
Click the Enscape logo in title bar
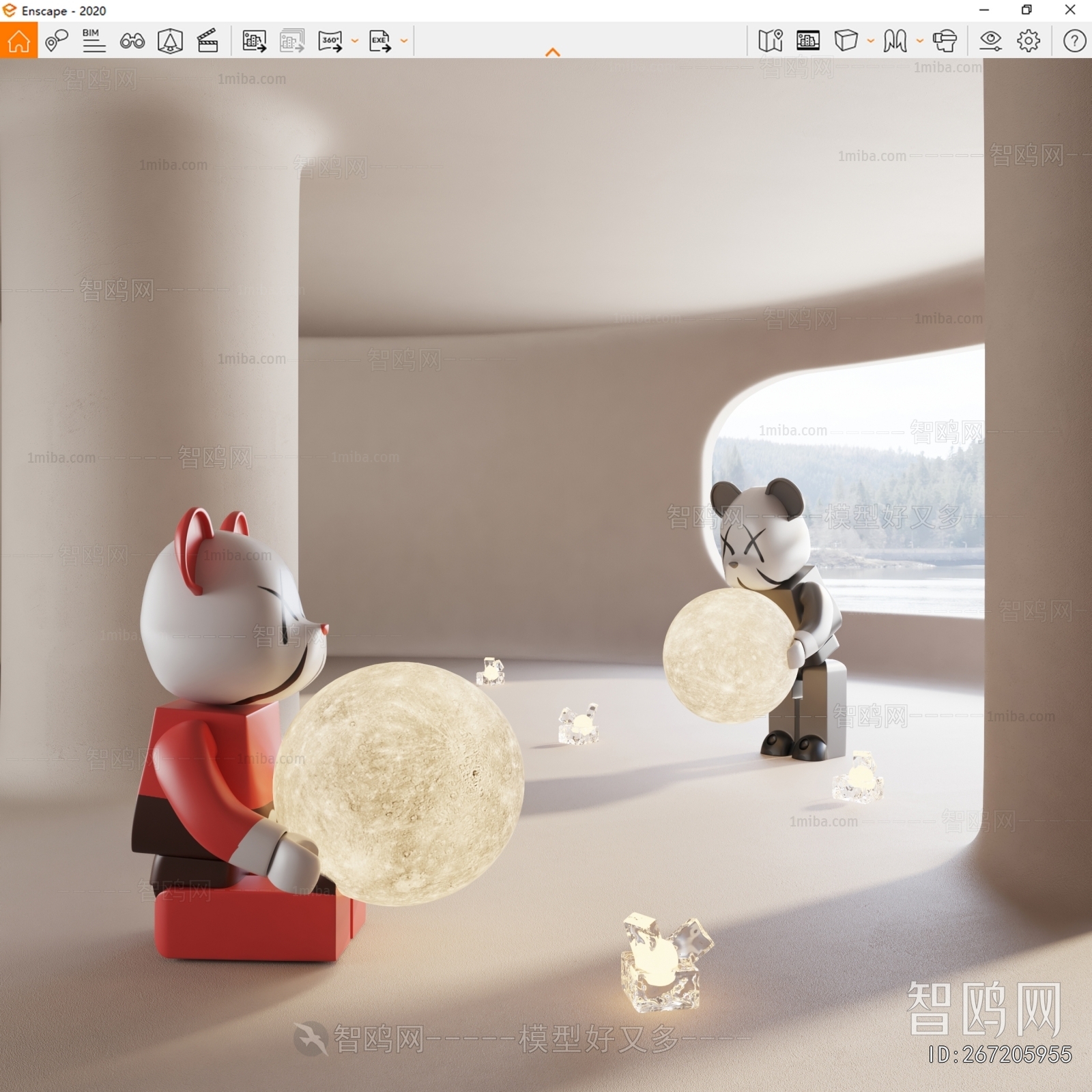point(9,10)
